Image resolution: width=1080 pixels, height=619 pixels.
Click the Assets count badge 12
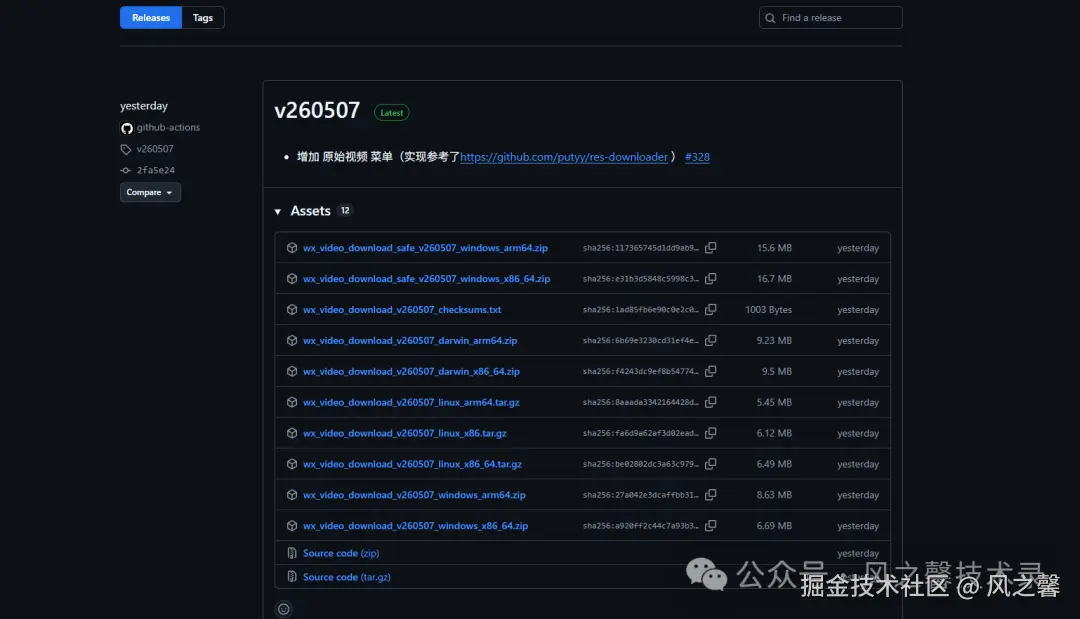coord(345,210)
